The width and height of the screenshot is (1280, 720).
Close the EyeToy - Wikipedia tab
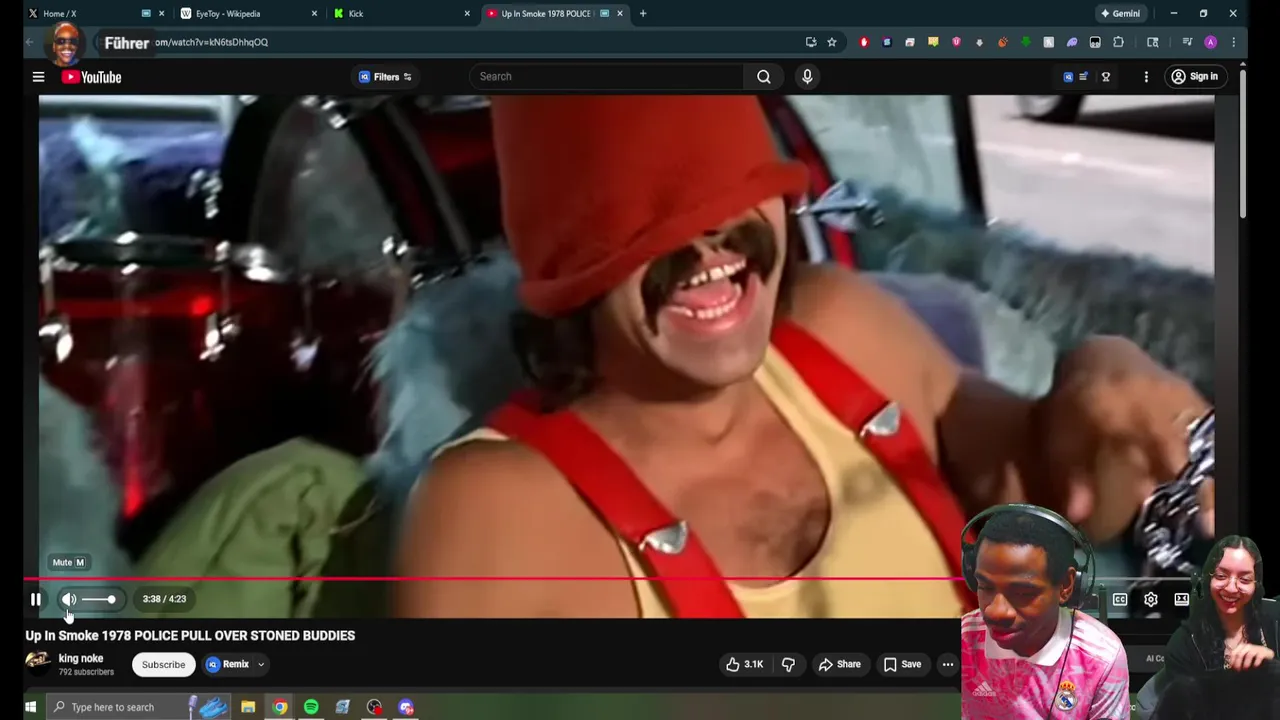pyautogui.click(x=315, y=13)
